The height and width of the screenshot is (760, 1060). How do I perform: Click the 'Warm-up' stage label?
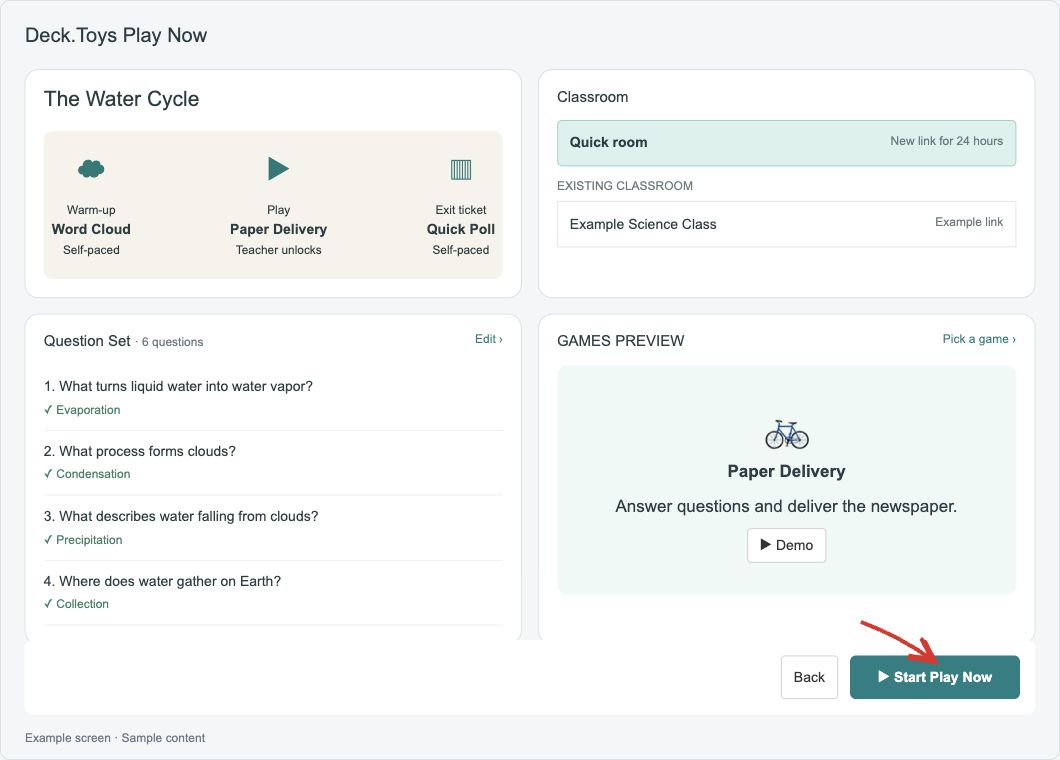pyautogui.click(x=91, y=210)
